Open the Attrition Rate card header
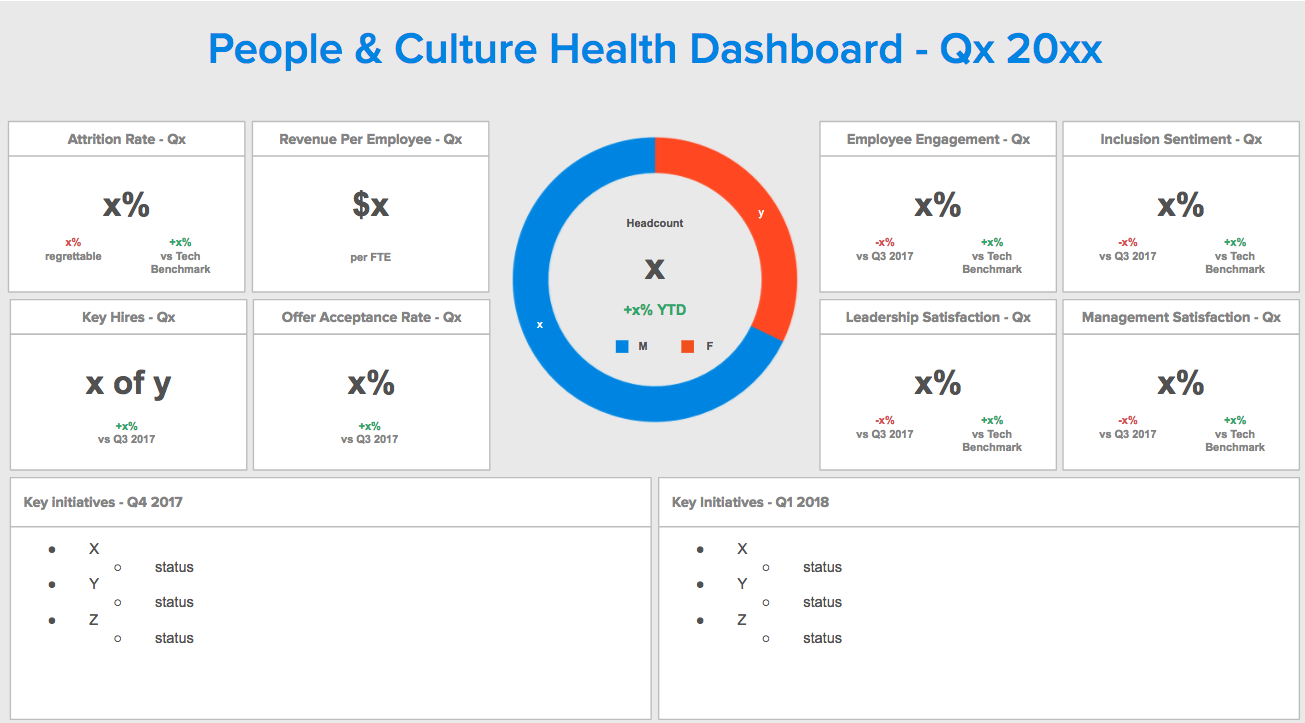Viewport: 1305px width, 723px height. 127,139
